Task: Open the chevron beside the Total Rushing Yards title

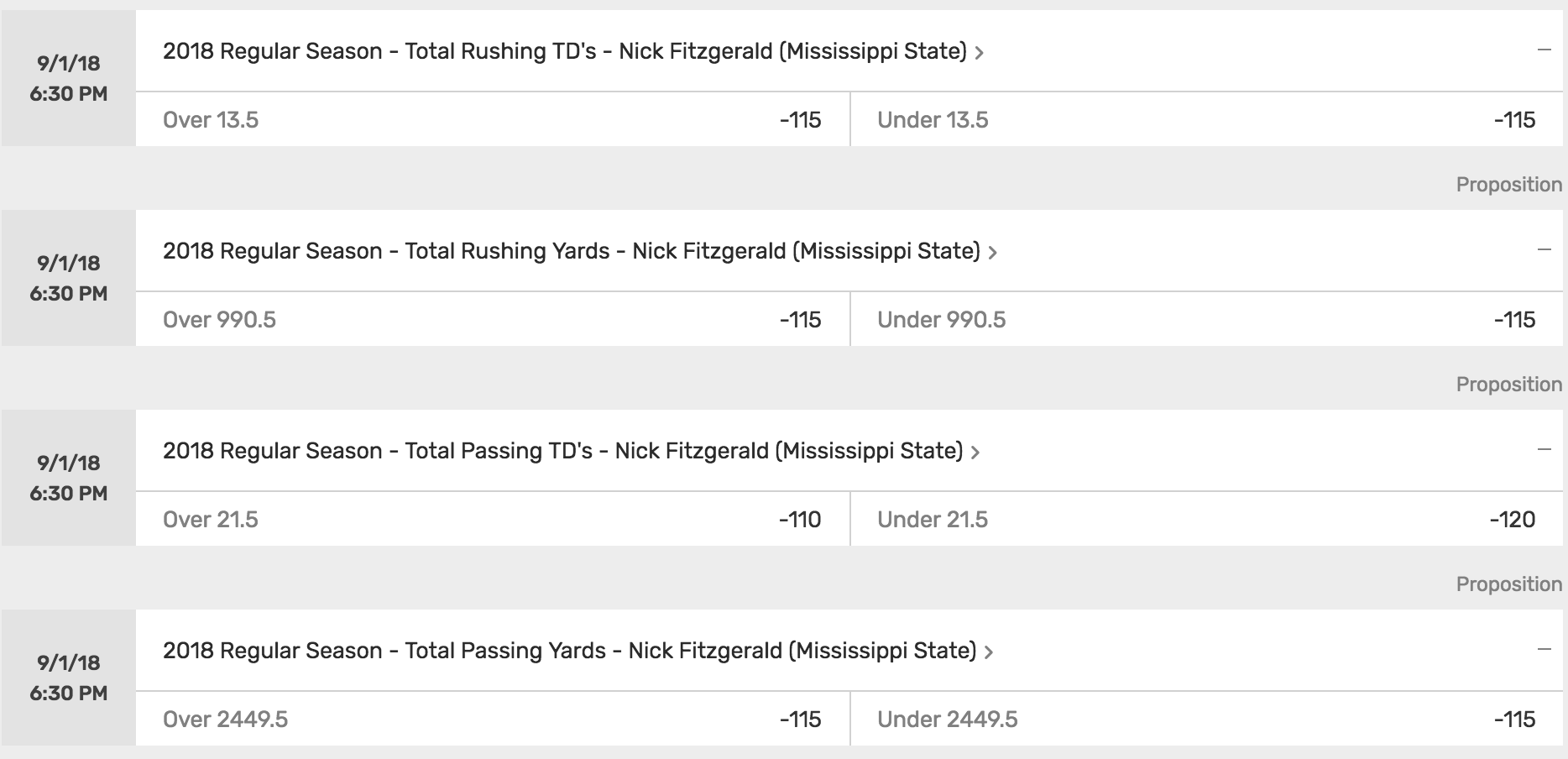Action: coord(992,253)
